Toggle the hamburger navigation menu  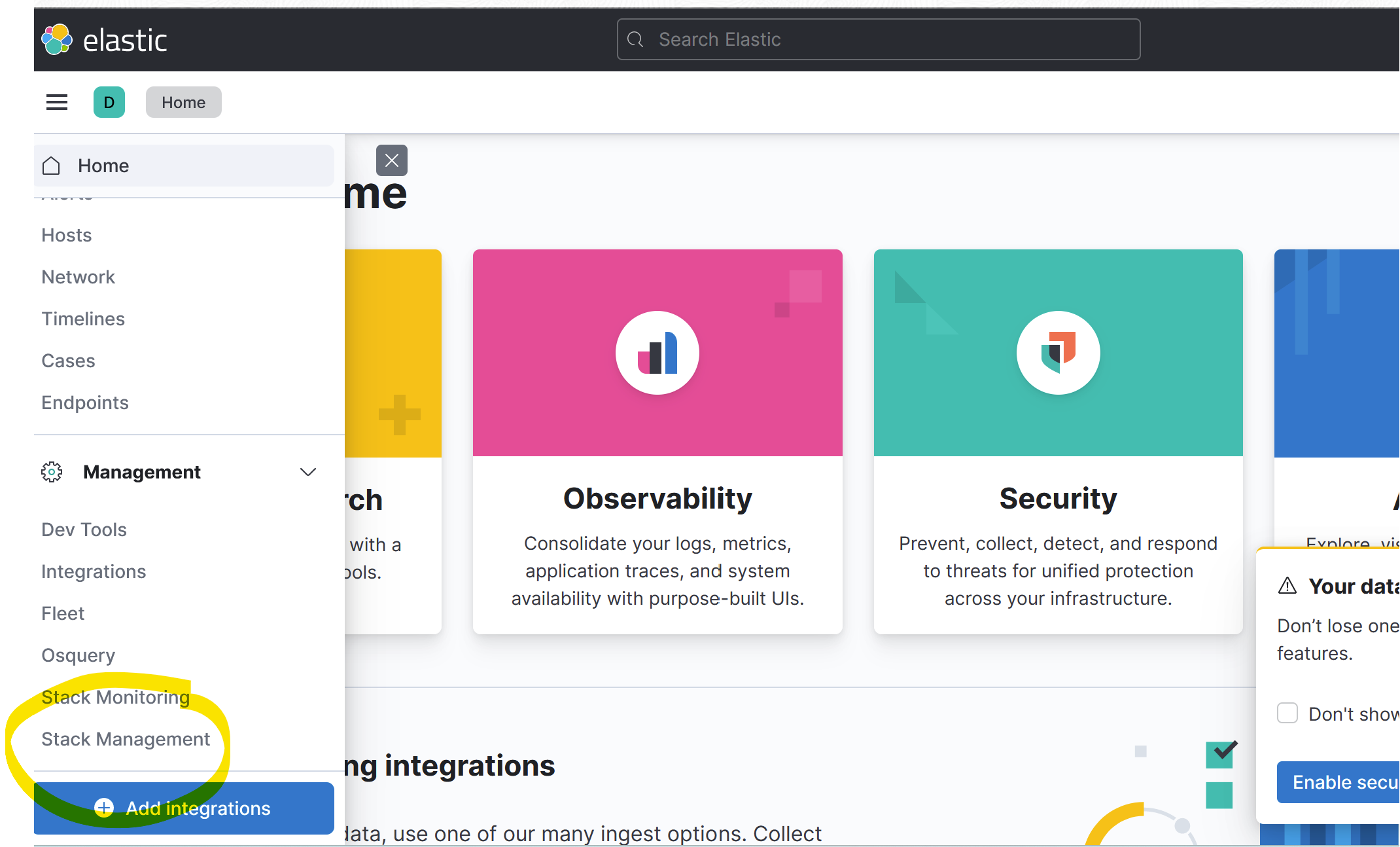coord(57,102)
